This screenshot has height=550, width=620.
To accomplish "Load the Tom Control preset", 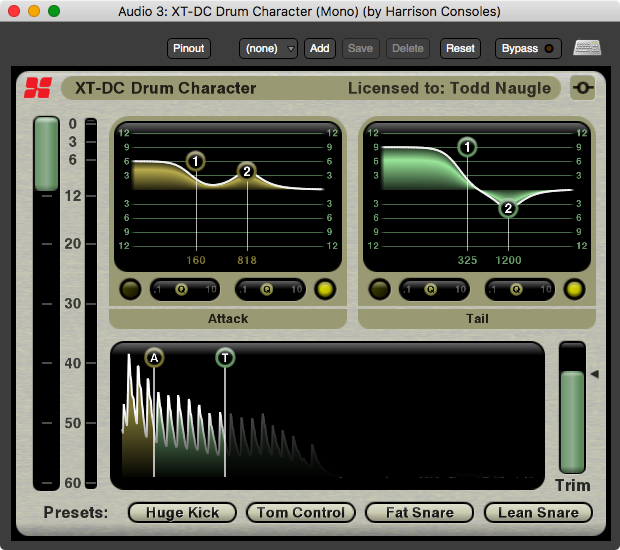I will point(301,512).
